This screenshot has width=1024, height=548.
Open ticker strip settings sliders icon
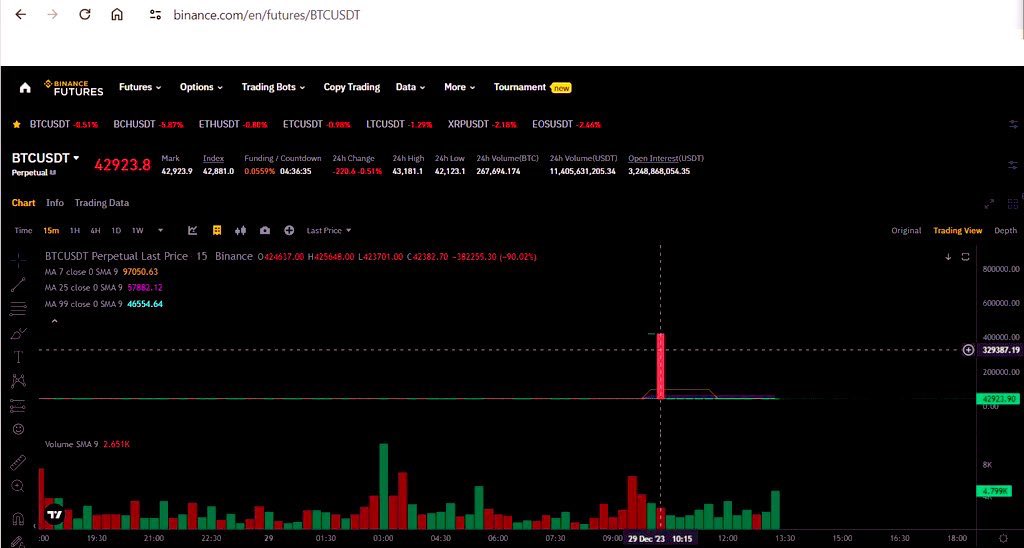click(x=1013, y=124)
